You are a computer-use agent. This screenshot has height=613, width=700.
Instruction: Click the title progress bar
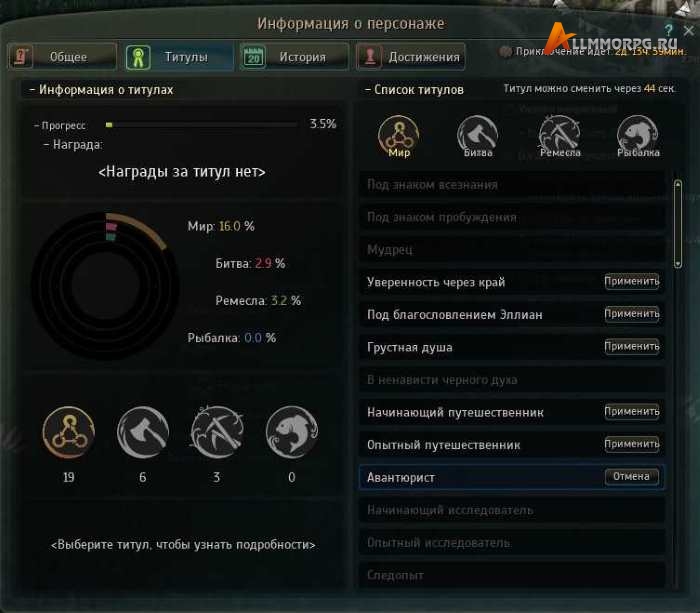(x=200, y=125)
